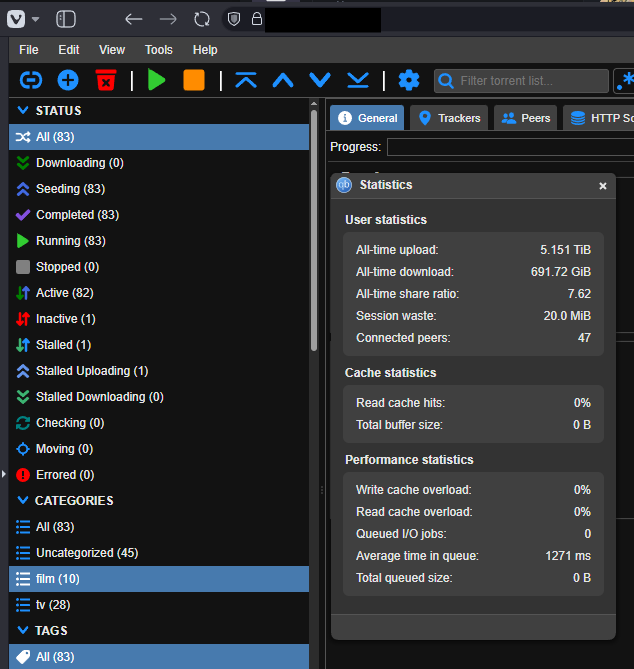Filter by Stalled Uploading (1) status
Image resolution: width=634 pixels, height=669 pixels.
coord(159,371)
